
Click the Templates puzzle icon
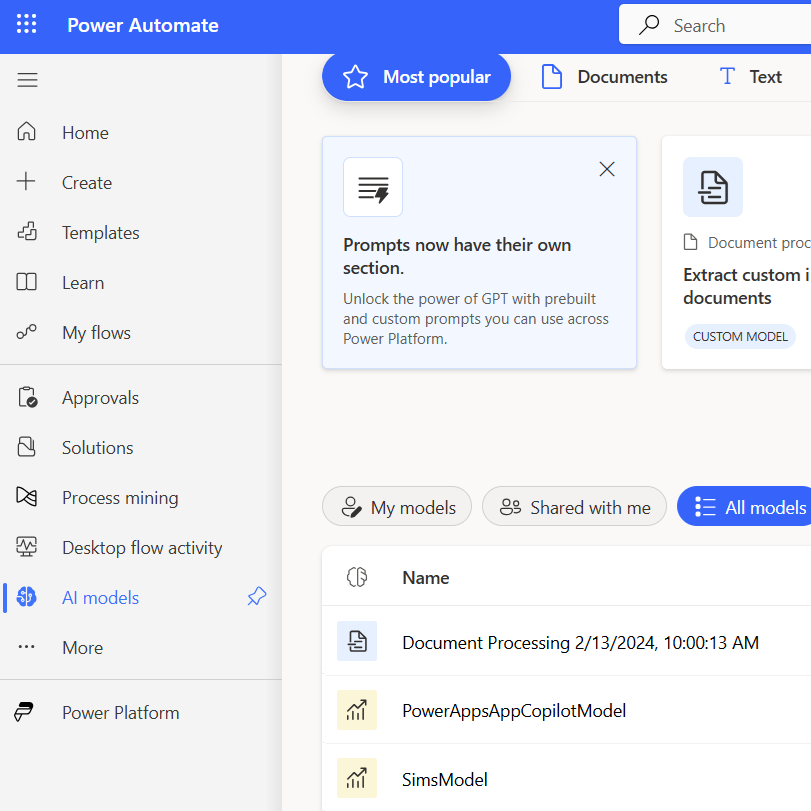(27, 232)
